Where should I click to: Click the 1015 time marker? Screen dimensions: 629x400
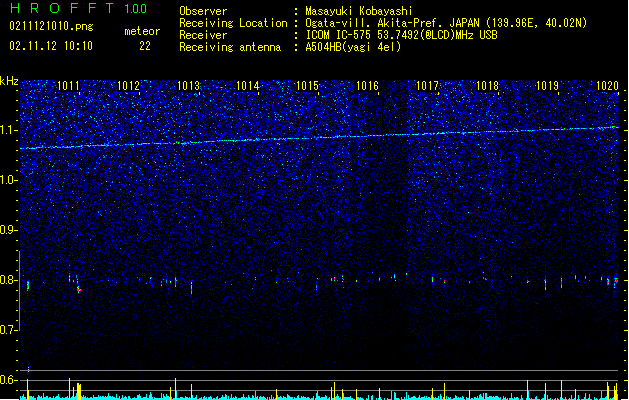[307, 86]
